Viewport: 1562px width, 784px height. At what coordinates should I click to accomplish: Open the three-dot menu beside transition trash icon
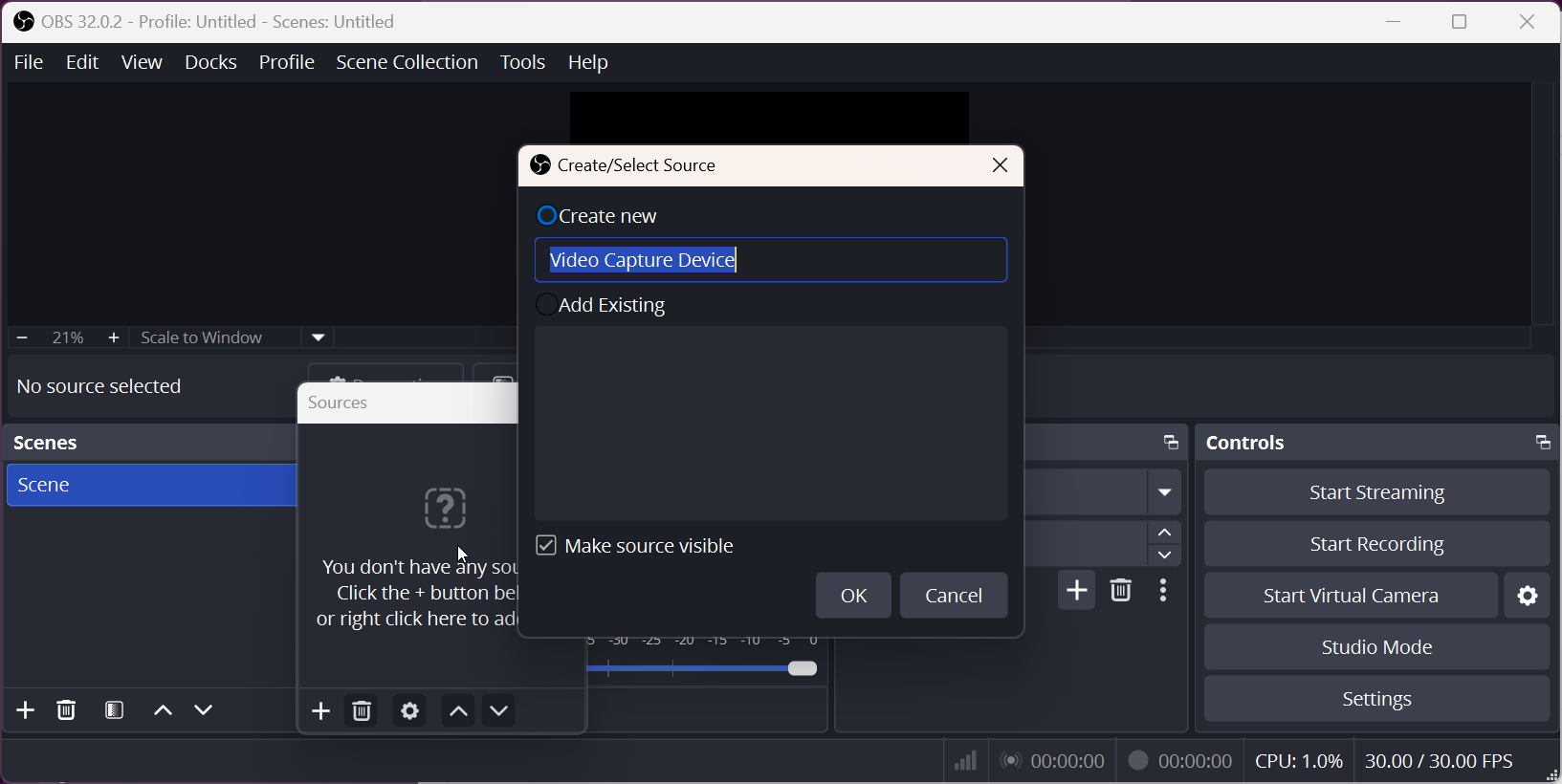coord(1163,591)
